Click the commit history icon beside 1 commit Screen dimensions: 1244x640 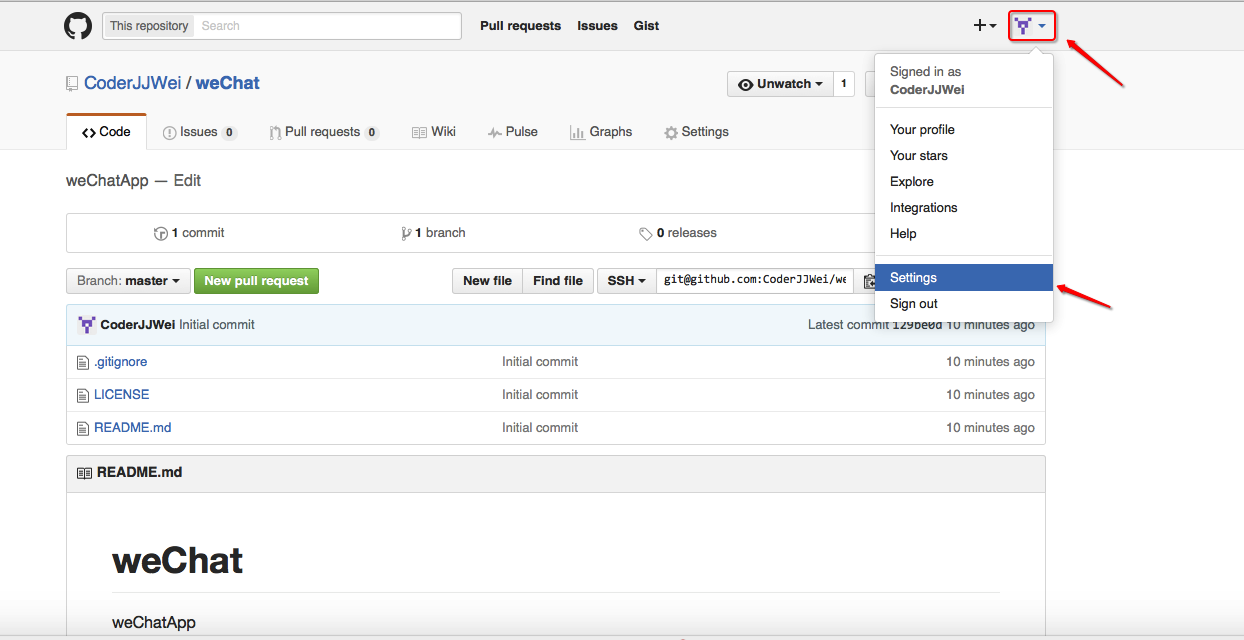click(x=160, y=233)
